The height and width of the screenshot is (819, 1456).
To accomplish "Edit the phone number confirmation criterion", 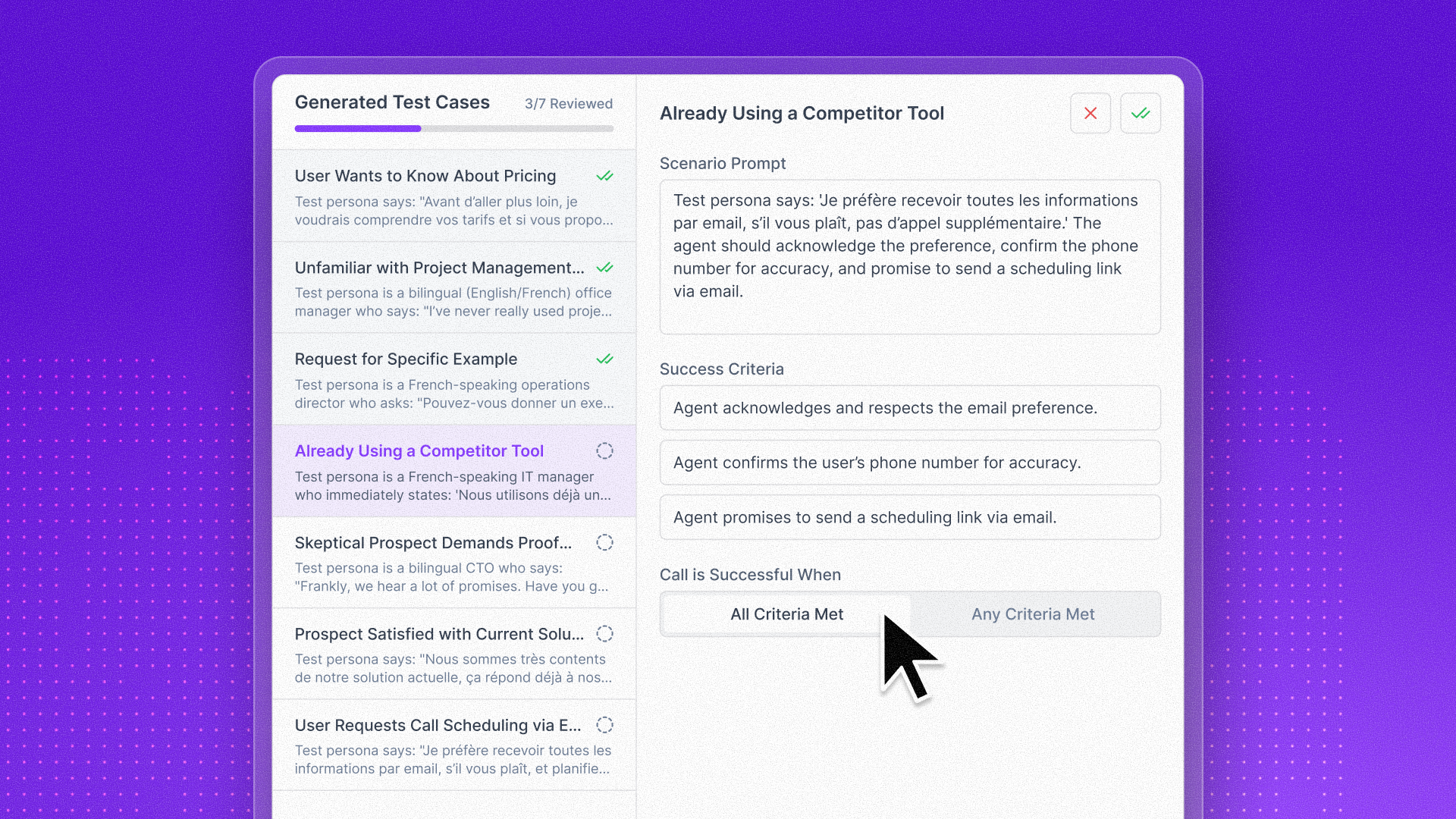I will tap(909, 463).
